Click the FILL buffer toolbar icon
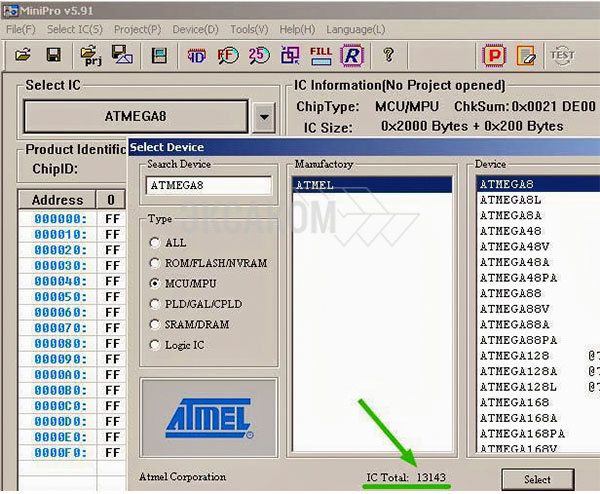Image resolution: width=600 pixels, height=494 pixels. click(320, 55)
